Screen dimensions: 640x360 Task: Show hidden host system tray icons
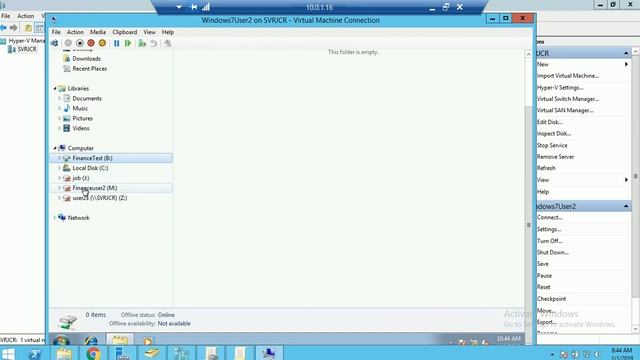click(552, 354)
